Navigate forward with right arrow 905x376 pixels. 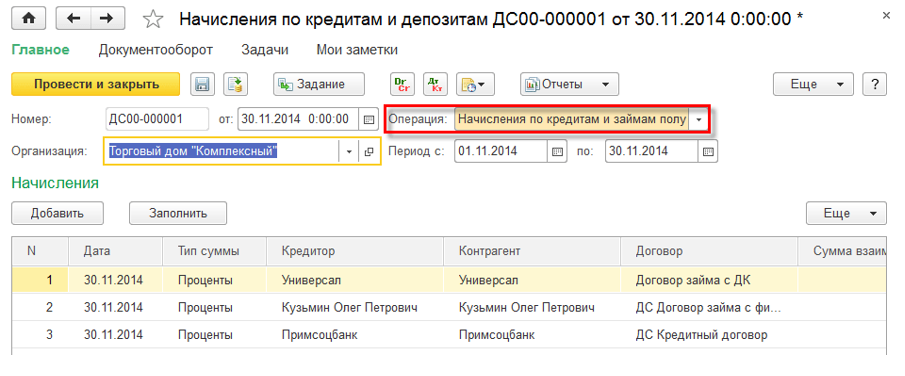coord(106,18)
